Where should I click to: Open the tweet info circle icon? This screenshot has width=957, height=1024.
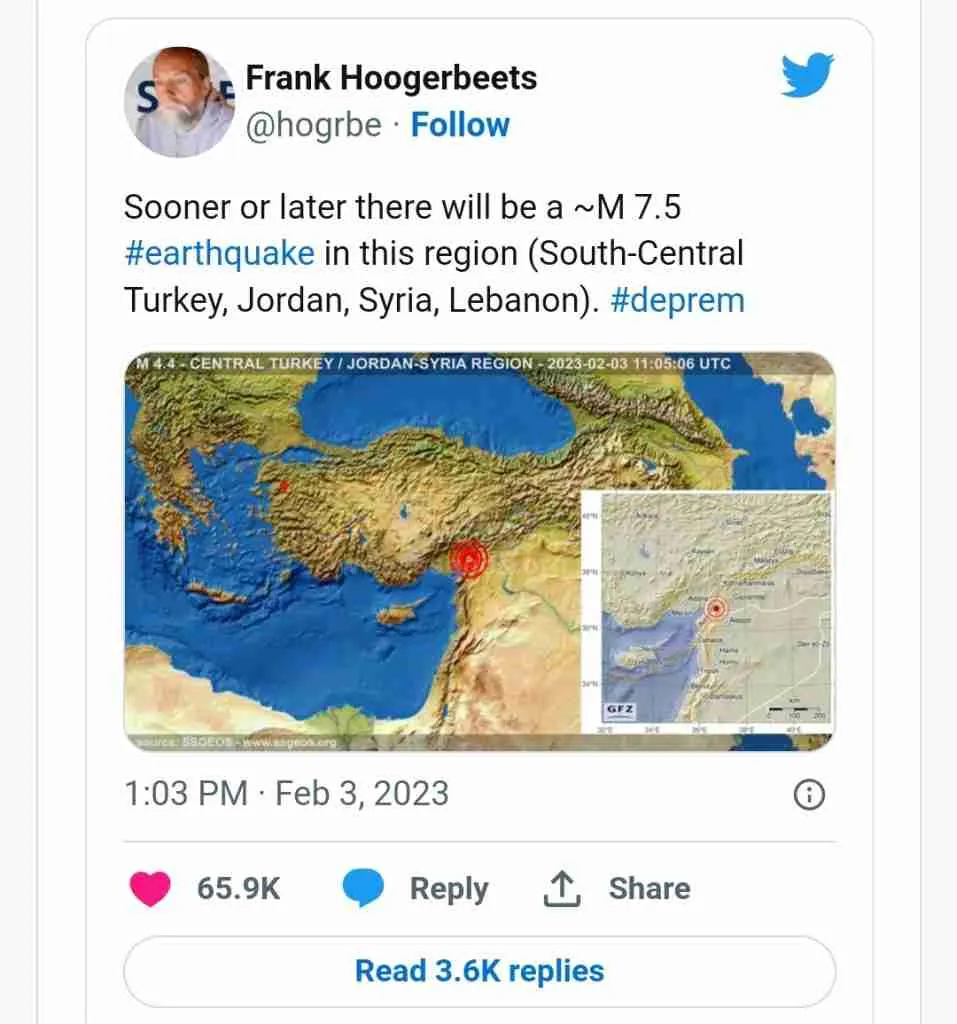click(x=808, y=794)
